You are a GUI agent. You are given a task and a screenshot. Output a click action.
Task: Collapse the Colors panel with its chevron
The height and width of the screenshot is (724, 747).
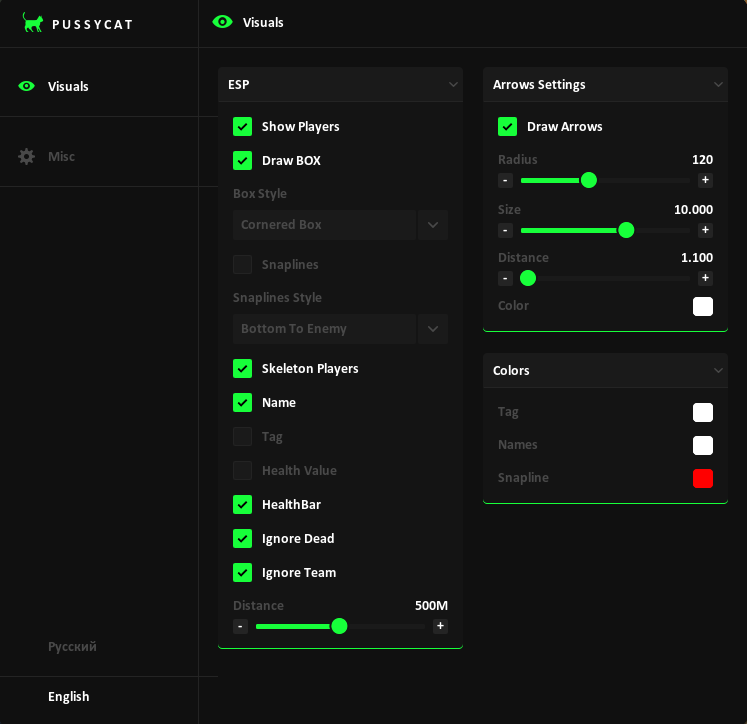point(718,371)
